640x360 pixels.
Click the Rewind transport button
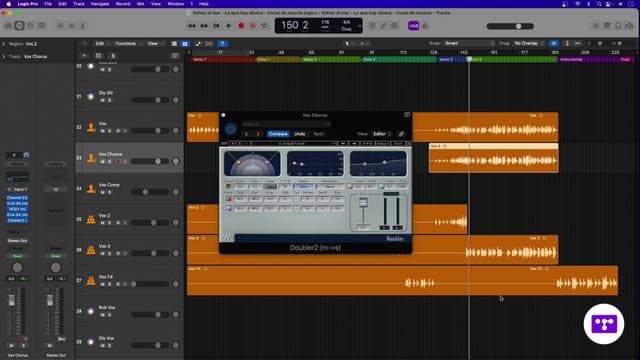pyautogui.click(x=191, y=26)
